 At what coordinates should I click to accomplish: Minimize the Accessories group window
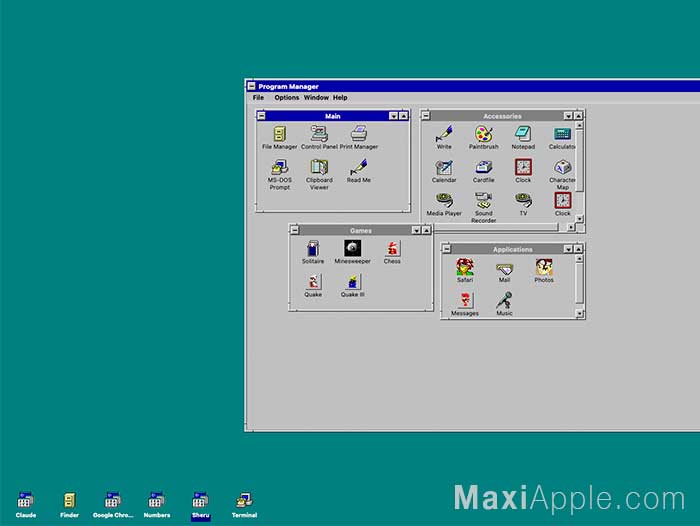pos(568,116)
